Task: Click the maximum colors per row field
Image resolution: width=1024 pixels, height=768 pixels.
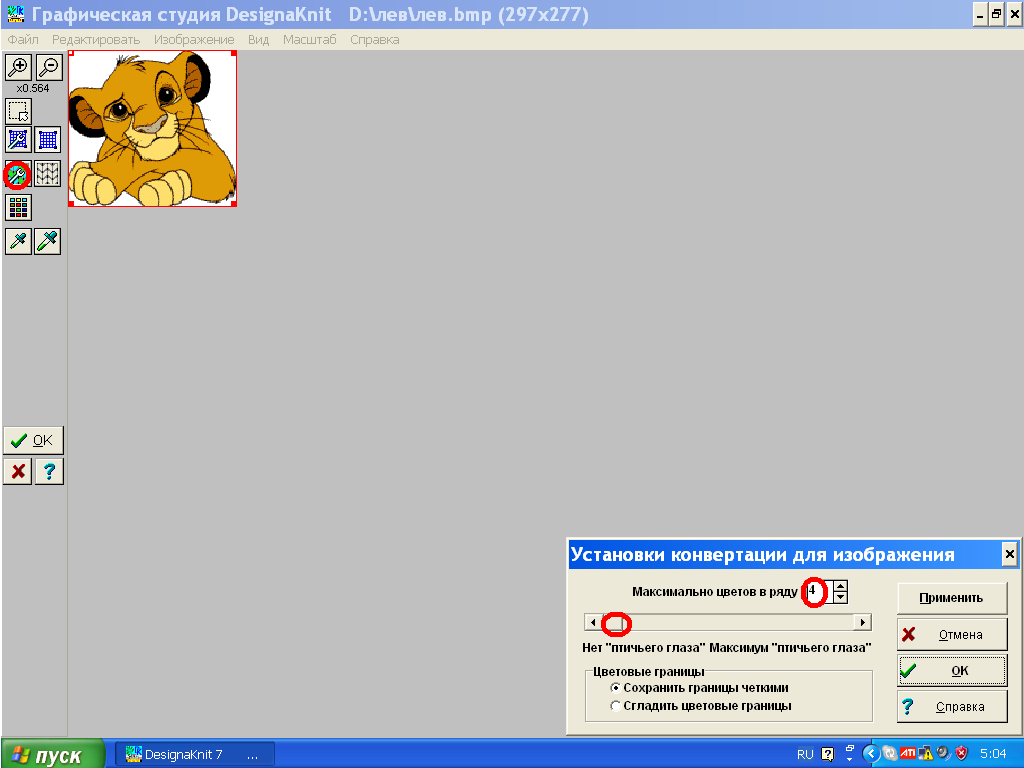Action: tap(818, 592)
